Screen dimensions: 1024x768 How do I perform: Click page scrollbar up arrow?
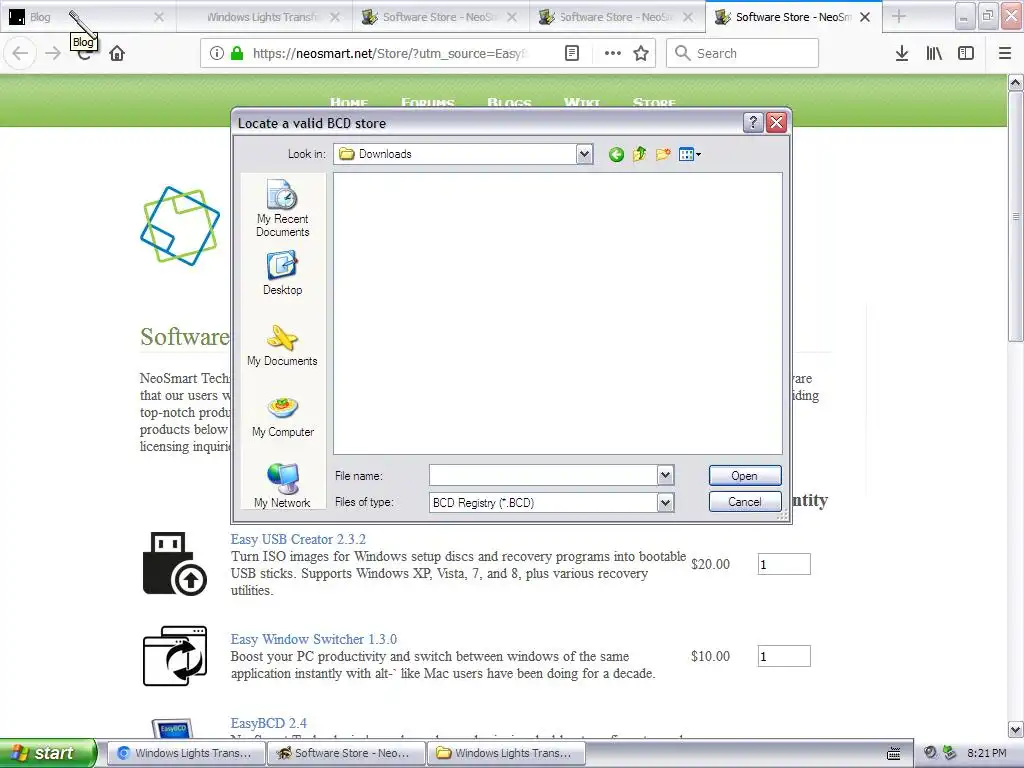[1016, 82]
